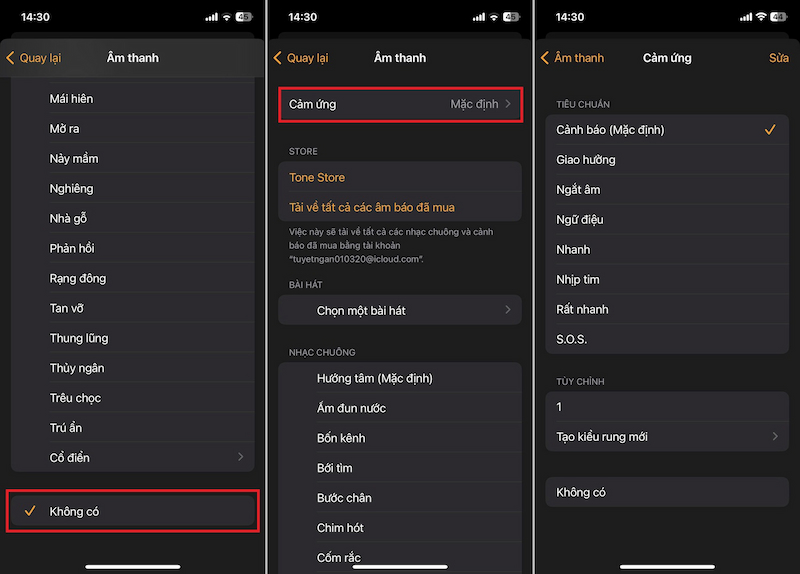The height and width of the screenshot is (574, 800).
Task: Select custom vibration named 1
Action: [x=560, y=407]
